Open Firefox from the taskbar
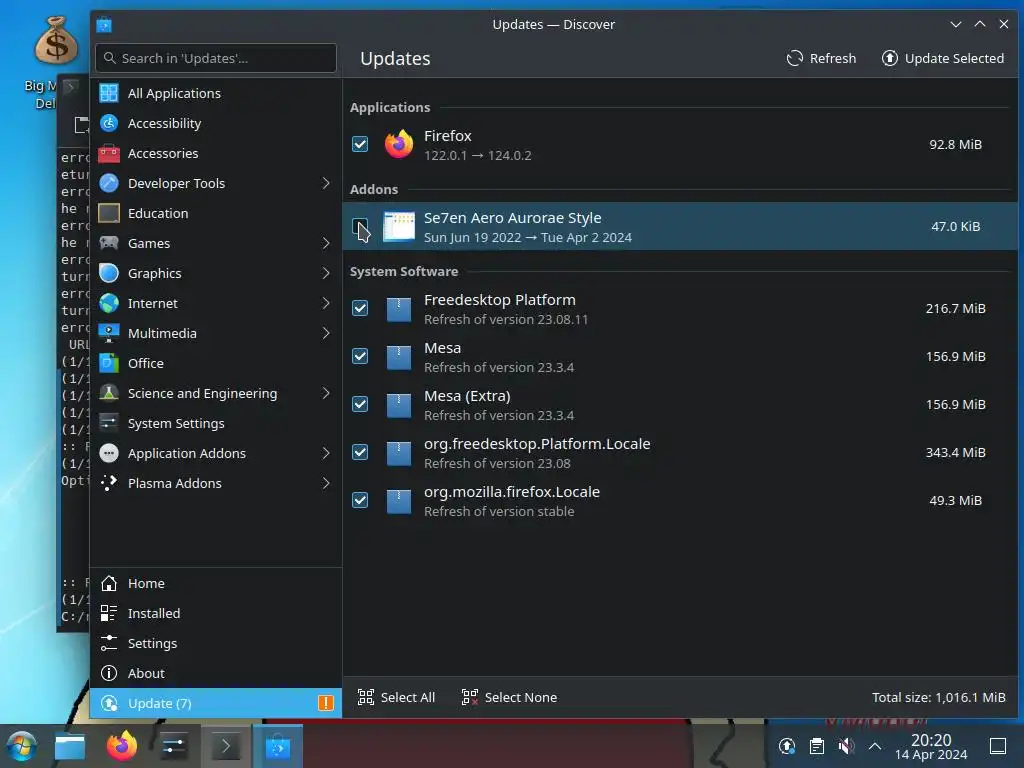This screenshot has height=768, width=1024. tap(121, 746)
